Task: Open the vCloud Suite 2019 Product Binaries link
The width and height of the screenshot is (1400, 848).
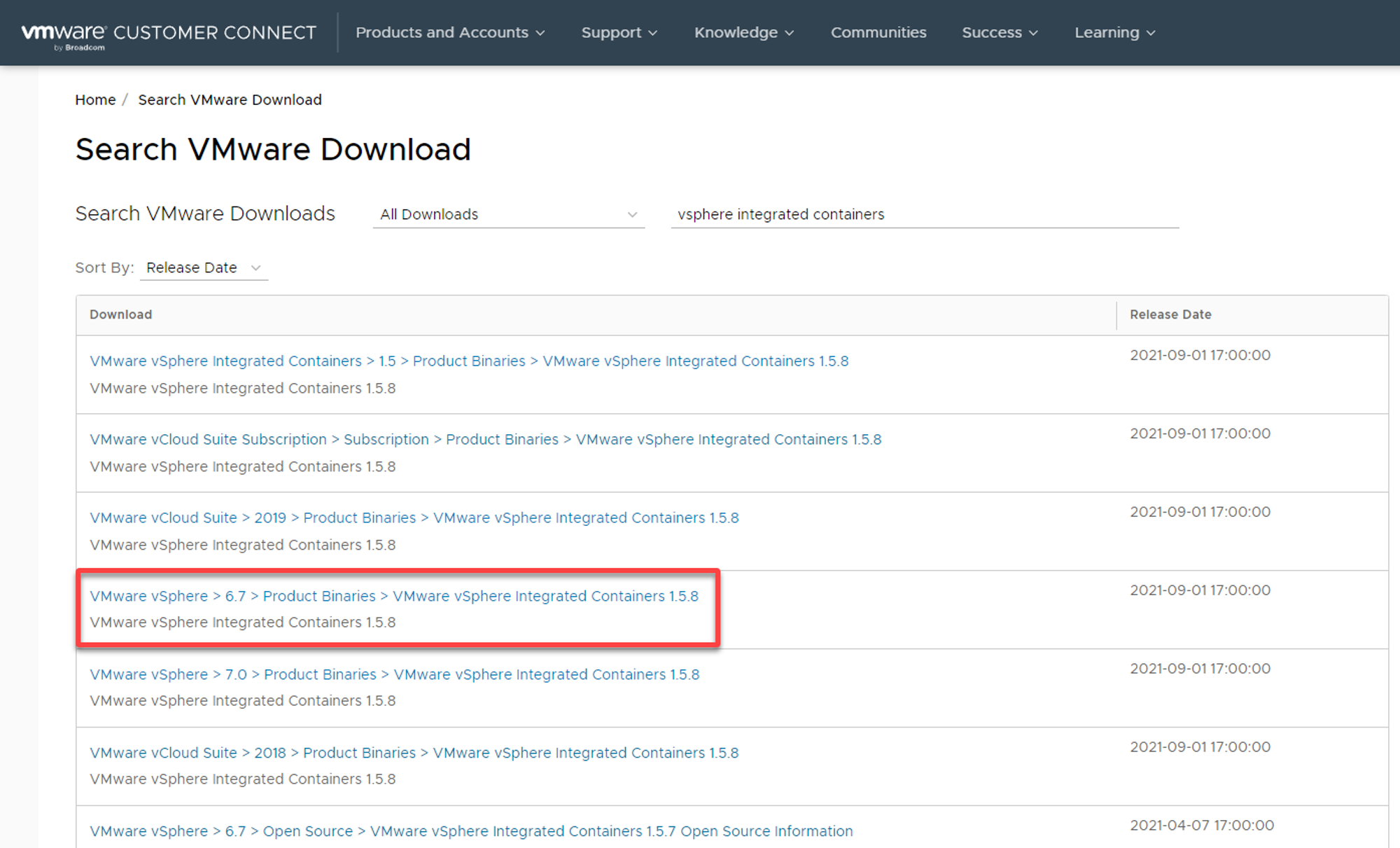Action: point(414,517)
